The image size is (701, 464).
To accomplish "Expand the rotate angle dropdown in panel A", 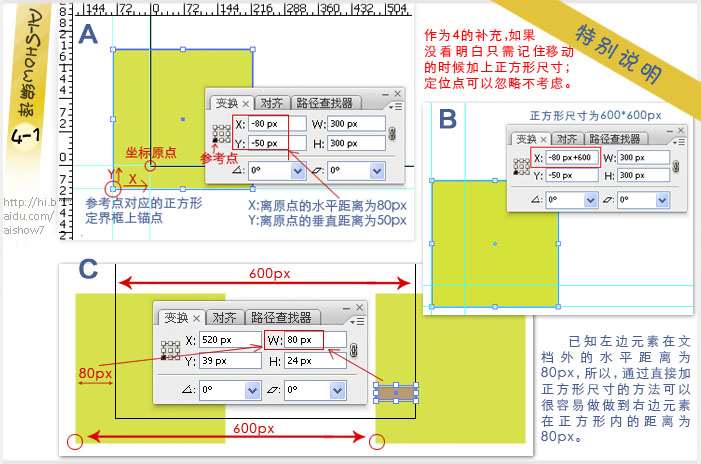I will [x=298, y=170].
